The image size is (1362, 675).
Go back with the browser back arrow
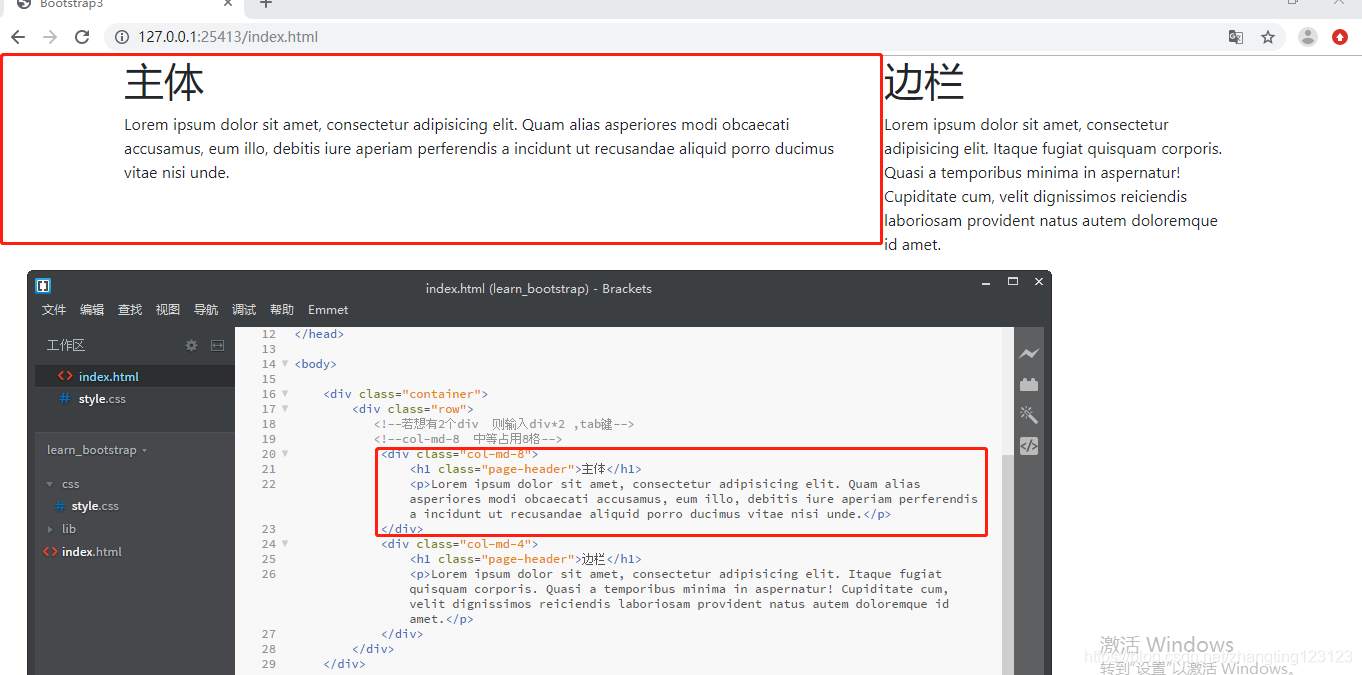coord(18,37)
